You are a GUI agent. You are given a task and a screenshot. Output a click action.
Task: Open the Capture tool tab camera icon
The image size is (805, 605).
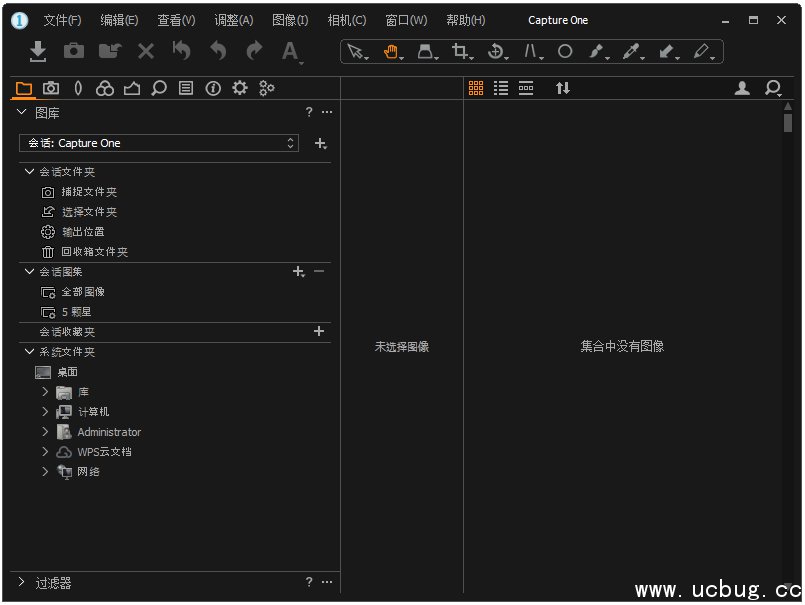coord(50,89)
